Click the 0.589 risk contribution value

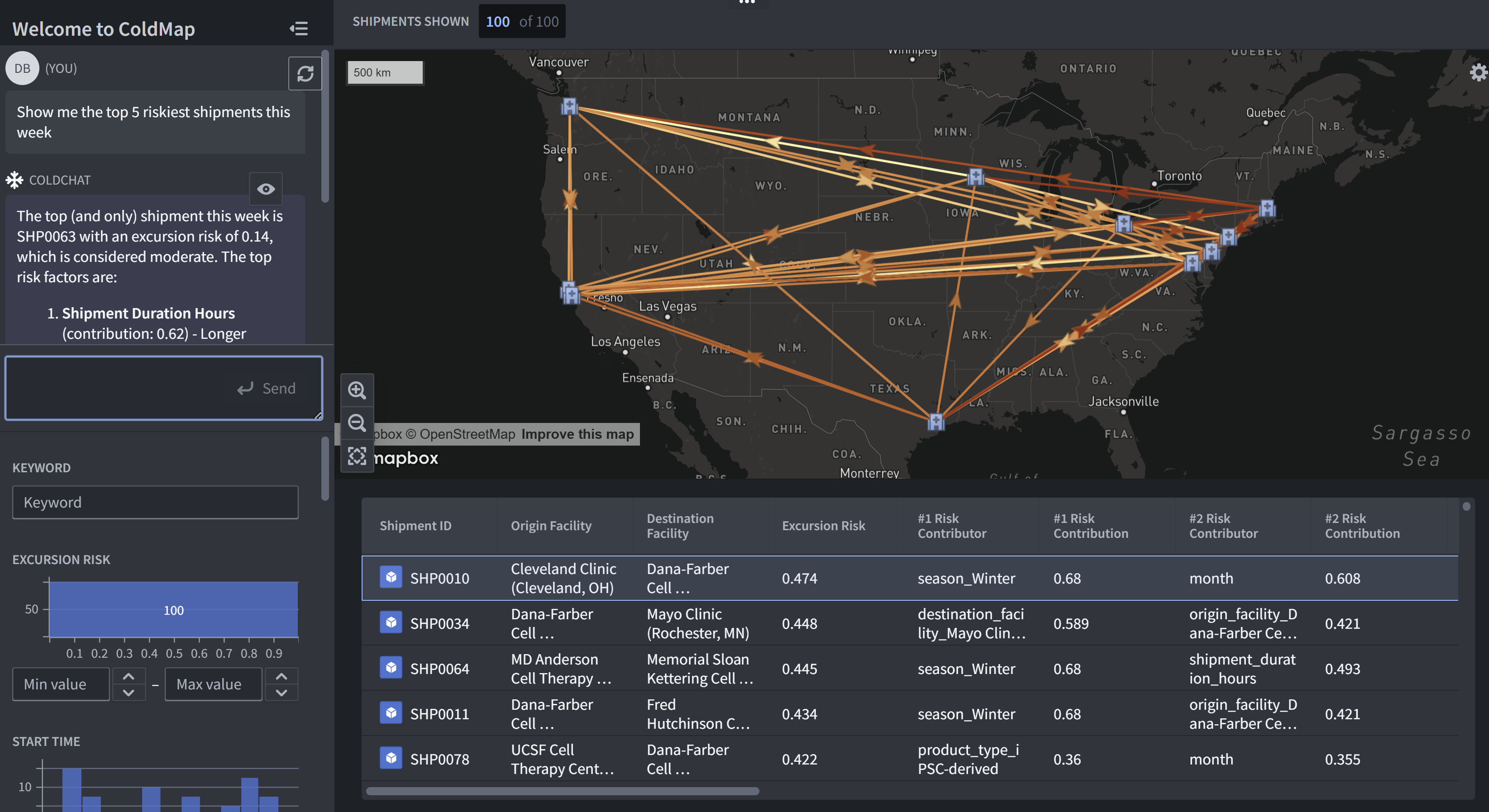pos(1070,623)
